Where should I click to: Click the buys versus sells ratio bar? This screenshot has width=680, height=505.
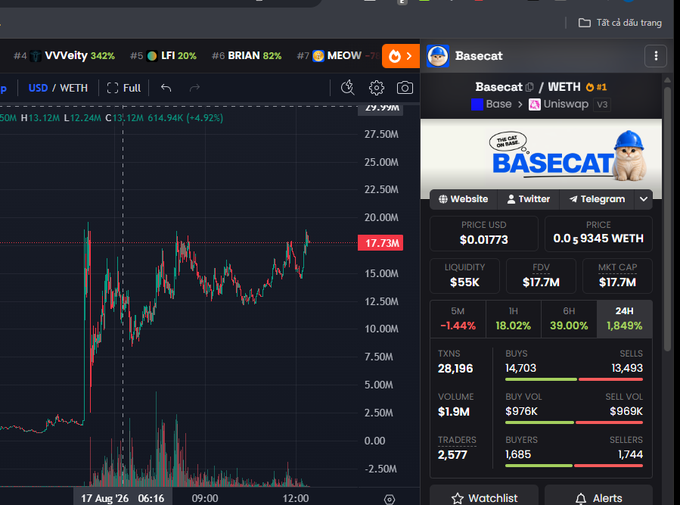coord(574,380)
